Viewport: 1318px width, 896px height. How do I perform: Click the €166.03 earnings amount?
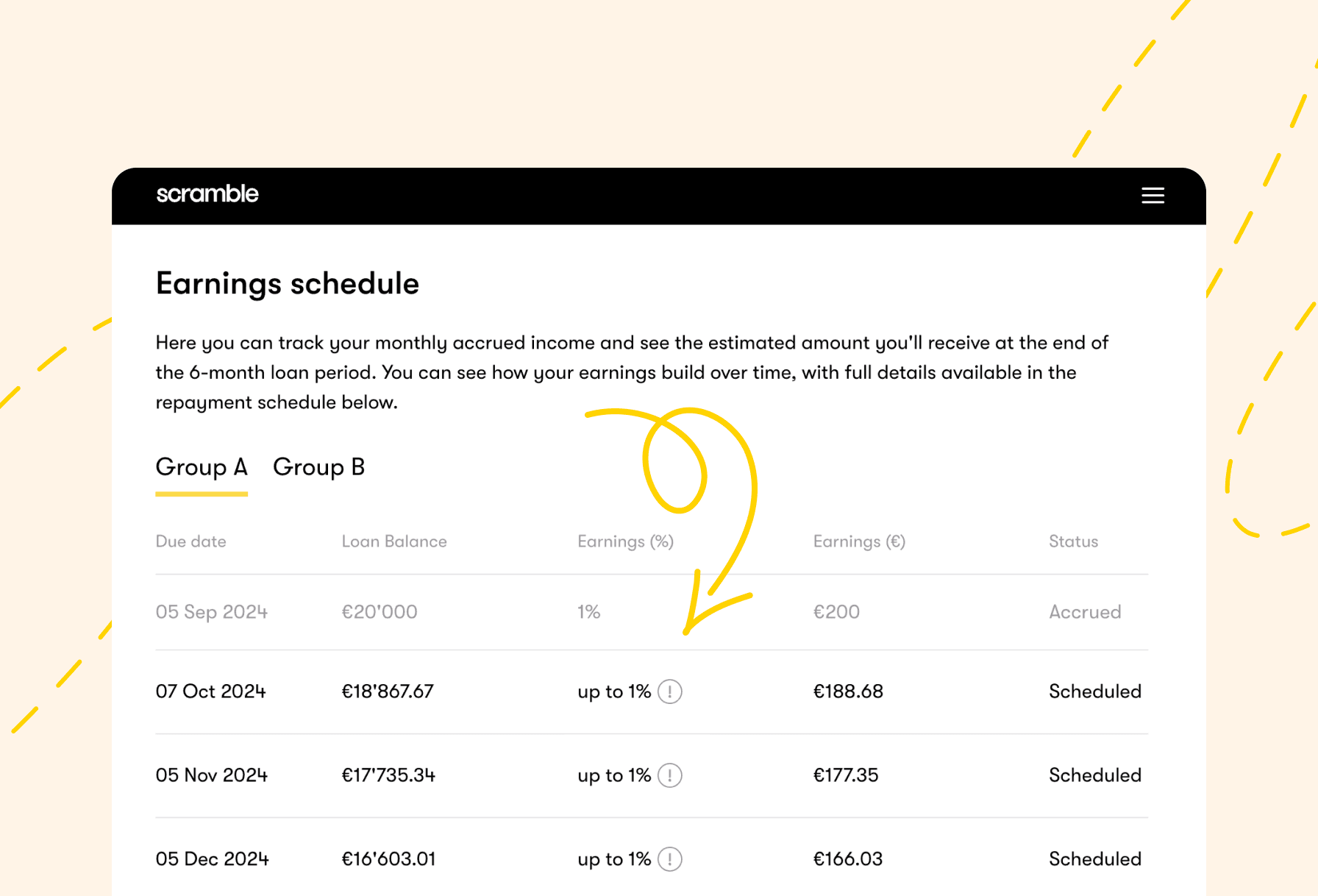(x=847, y=859)
